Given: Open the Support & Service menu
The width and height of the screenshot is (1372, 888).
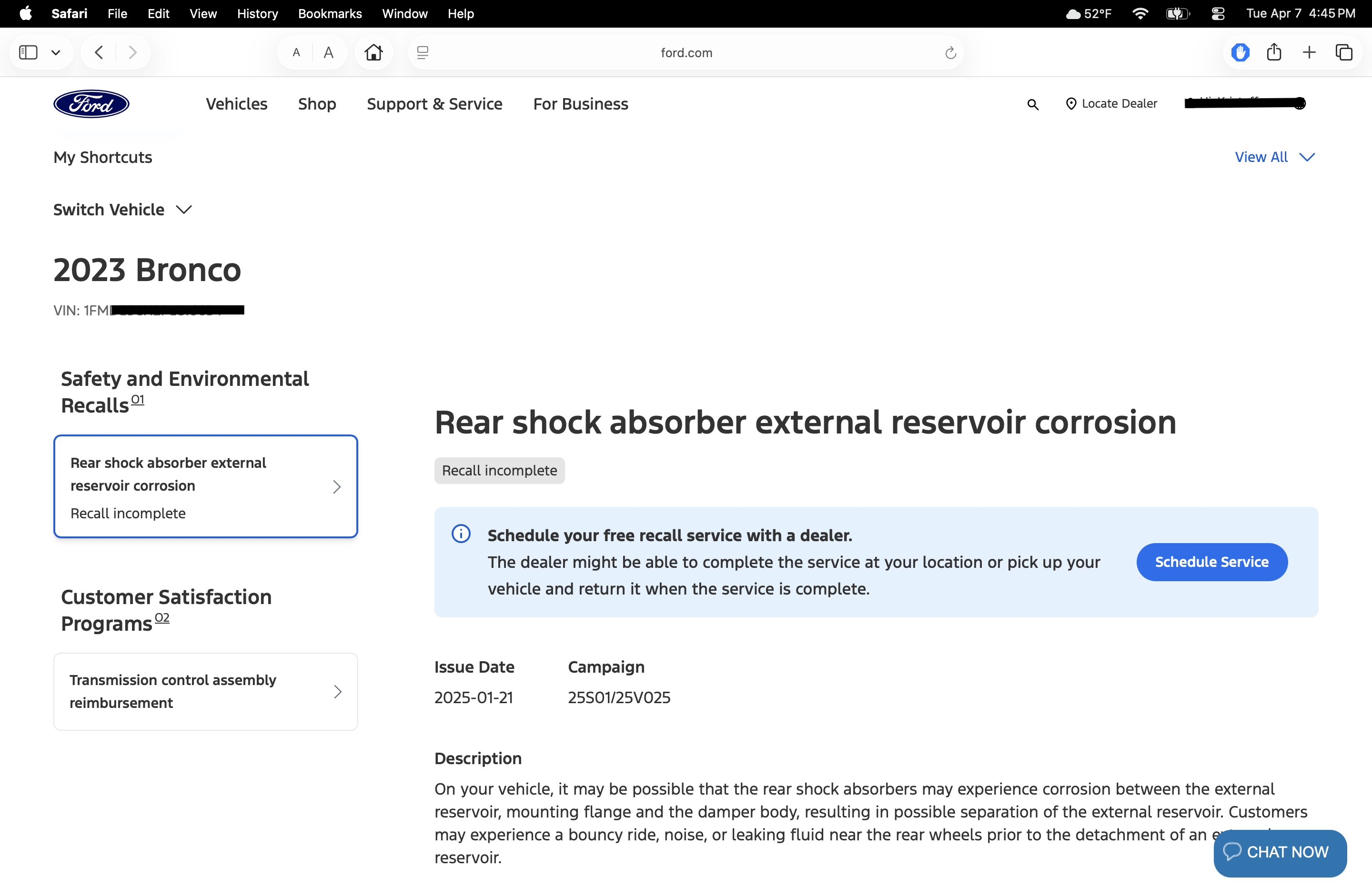Looking at the screenshot, I should pos(434,104).
